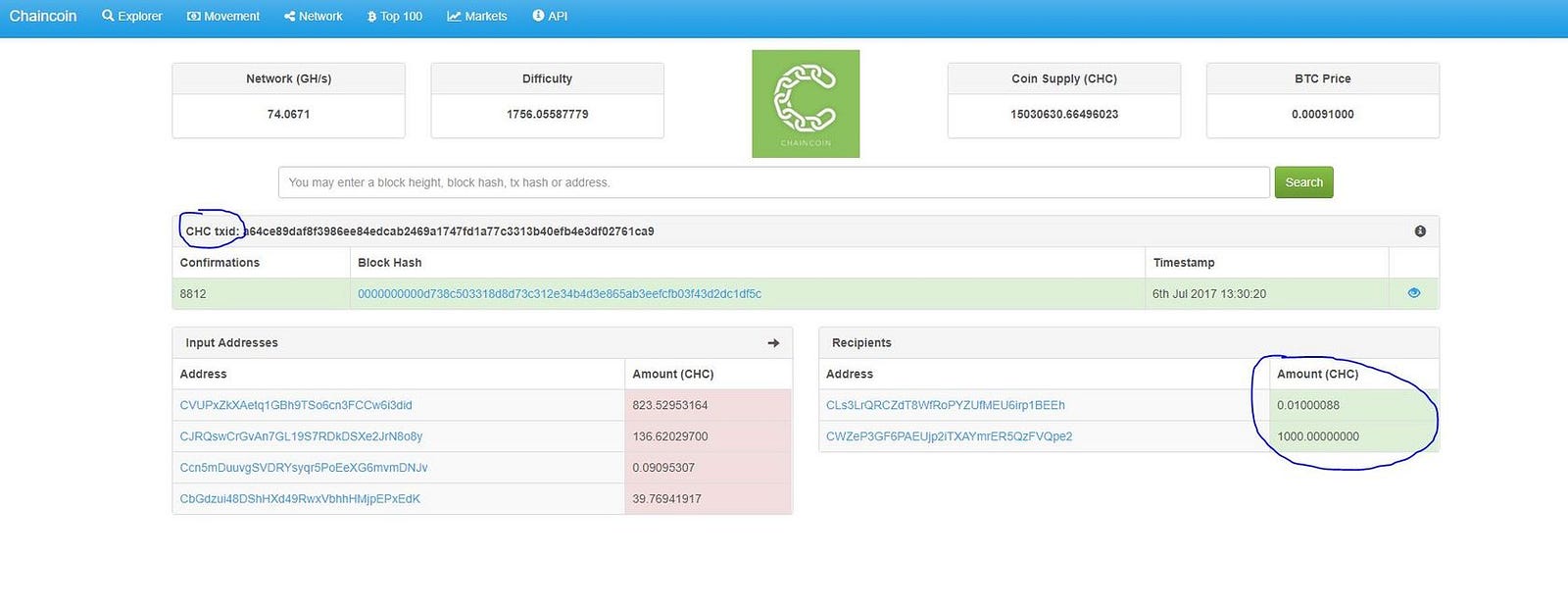Click the Network (GH/s) panel heading

pyautogui.click(x=288, y=78)
